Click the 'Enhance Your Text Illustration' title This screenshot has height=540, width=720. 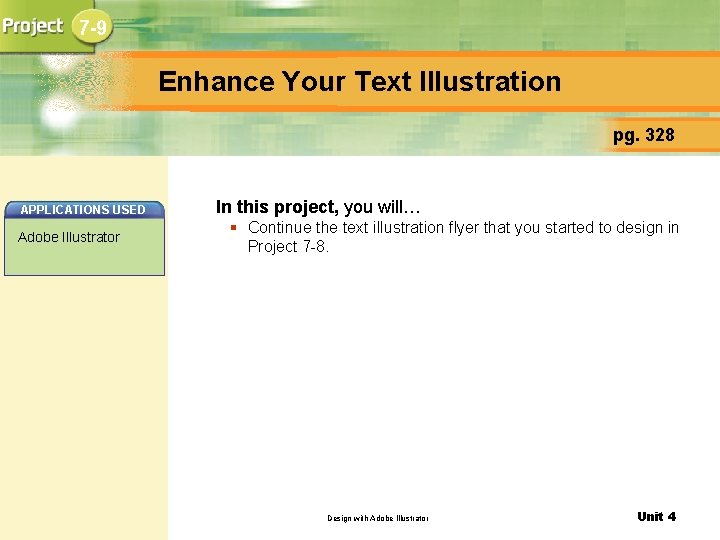pos(360,81)
